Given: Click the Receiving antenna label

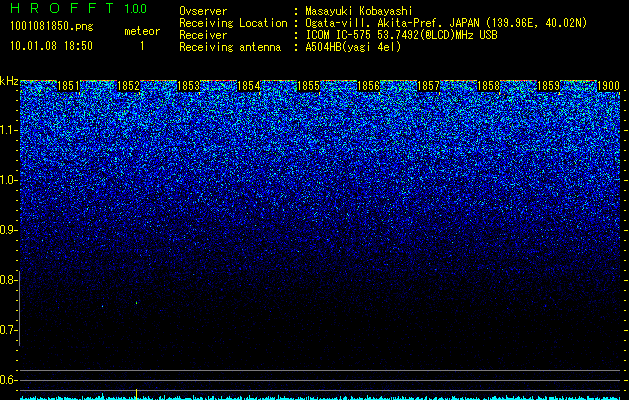Looking at the screenshot, I should click(x=230, y=47).
